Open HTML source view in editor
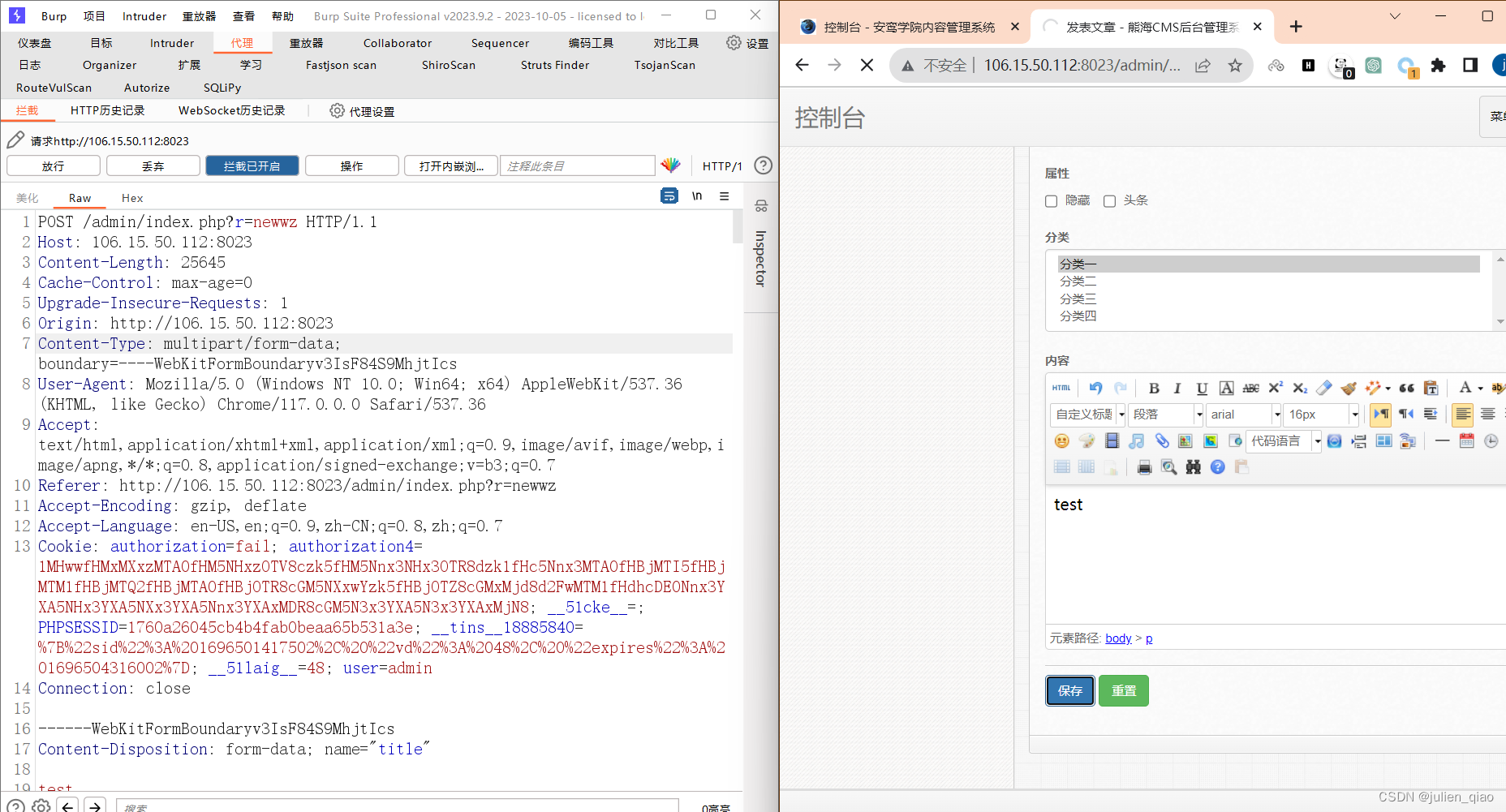The height and width of the screenshot is (812, 1506). click(1061, 388)
